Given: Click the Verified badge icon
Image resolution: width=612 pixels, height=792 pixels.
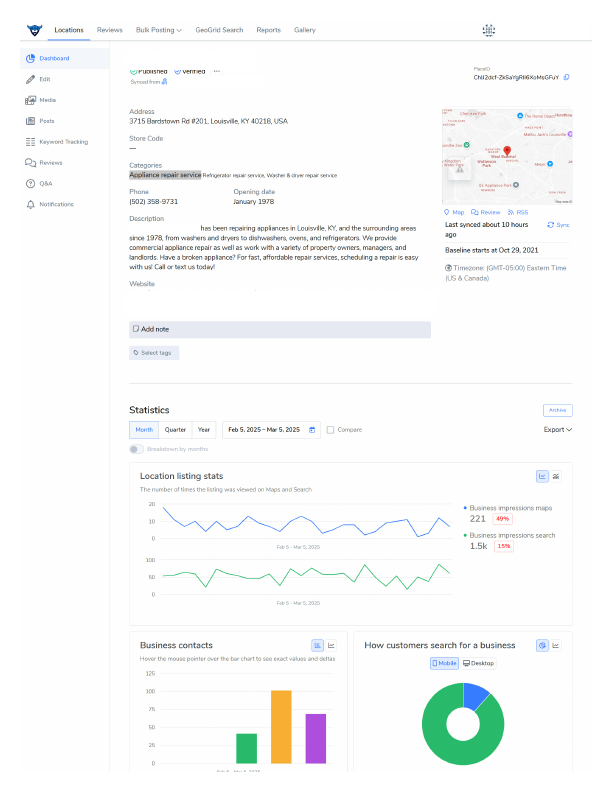Looking at the screenshot, I should tap(177, 71).
